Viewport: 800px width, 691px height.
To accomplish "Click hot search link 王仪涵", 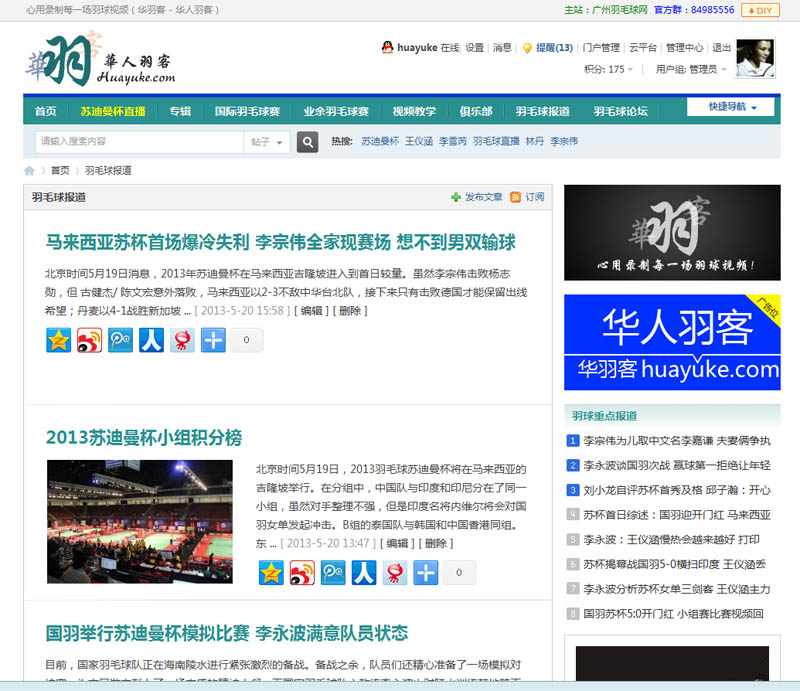I will [419, 141].
